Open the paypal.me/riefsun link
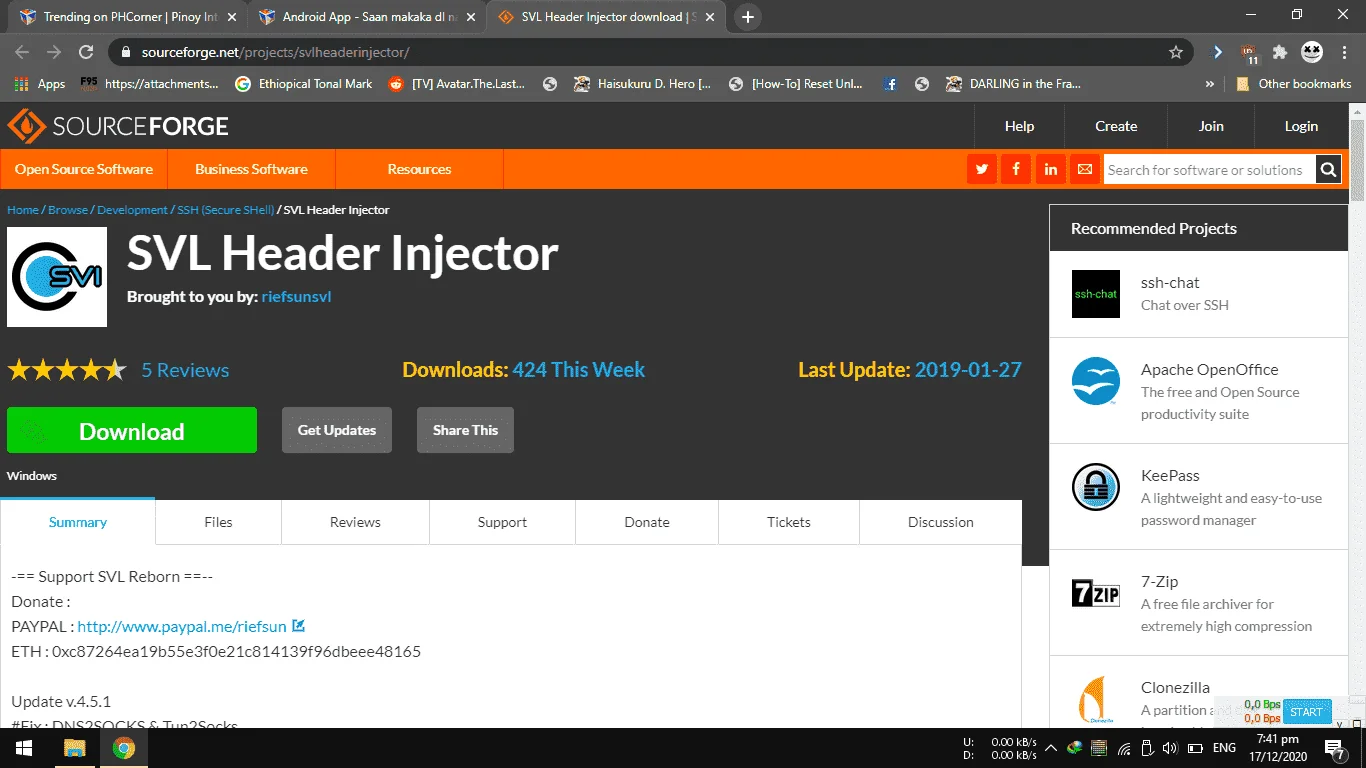Screen dimensions: 1366x768 click(182, 626)
